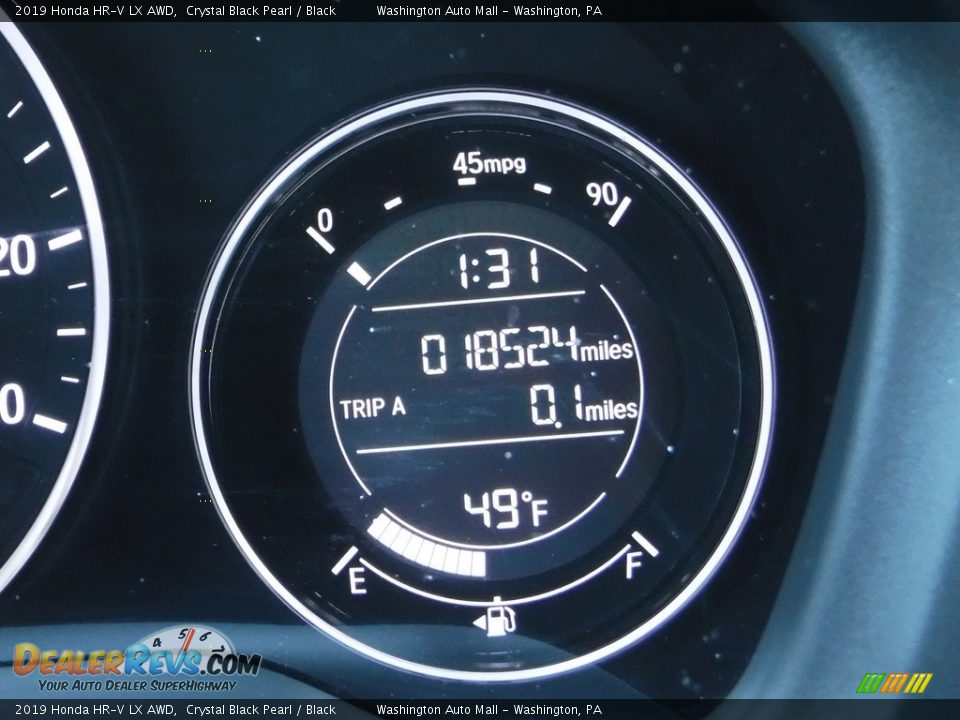The height and width of the screenshot is (720, 960).
Task: Click the DealerRevs.com logo
Action: point(136,659)
